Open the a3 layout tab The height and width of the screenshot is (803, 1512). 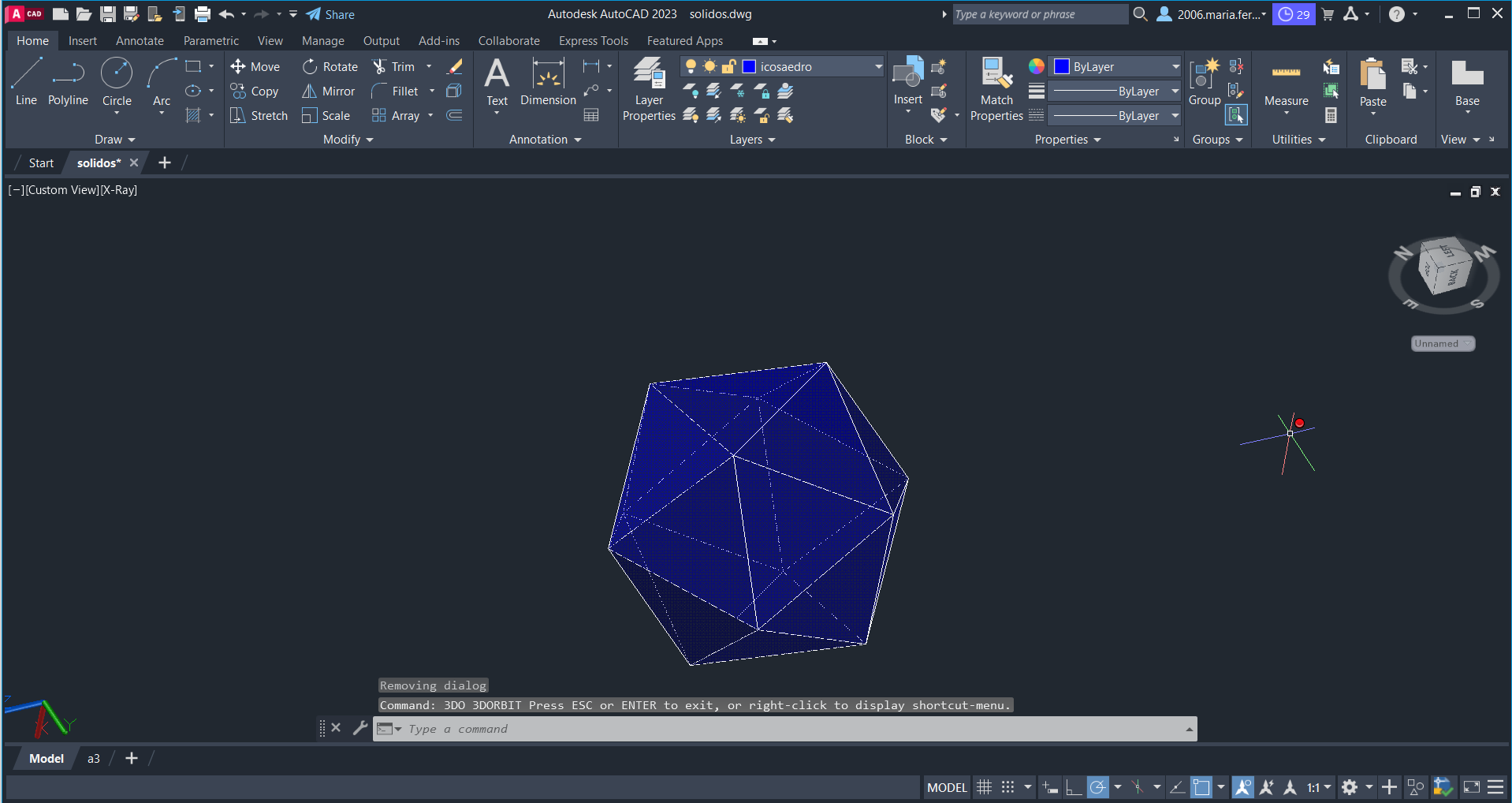pos(93,759)
